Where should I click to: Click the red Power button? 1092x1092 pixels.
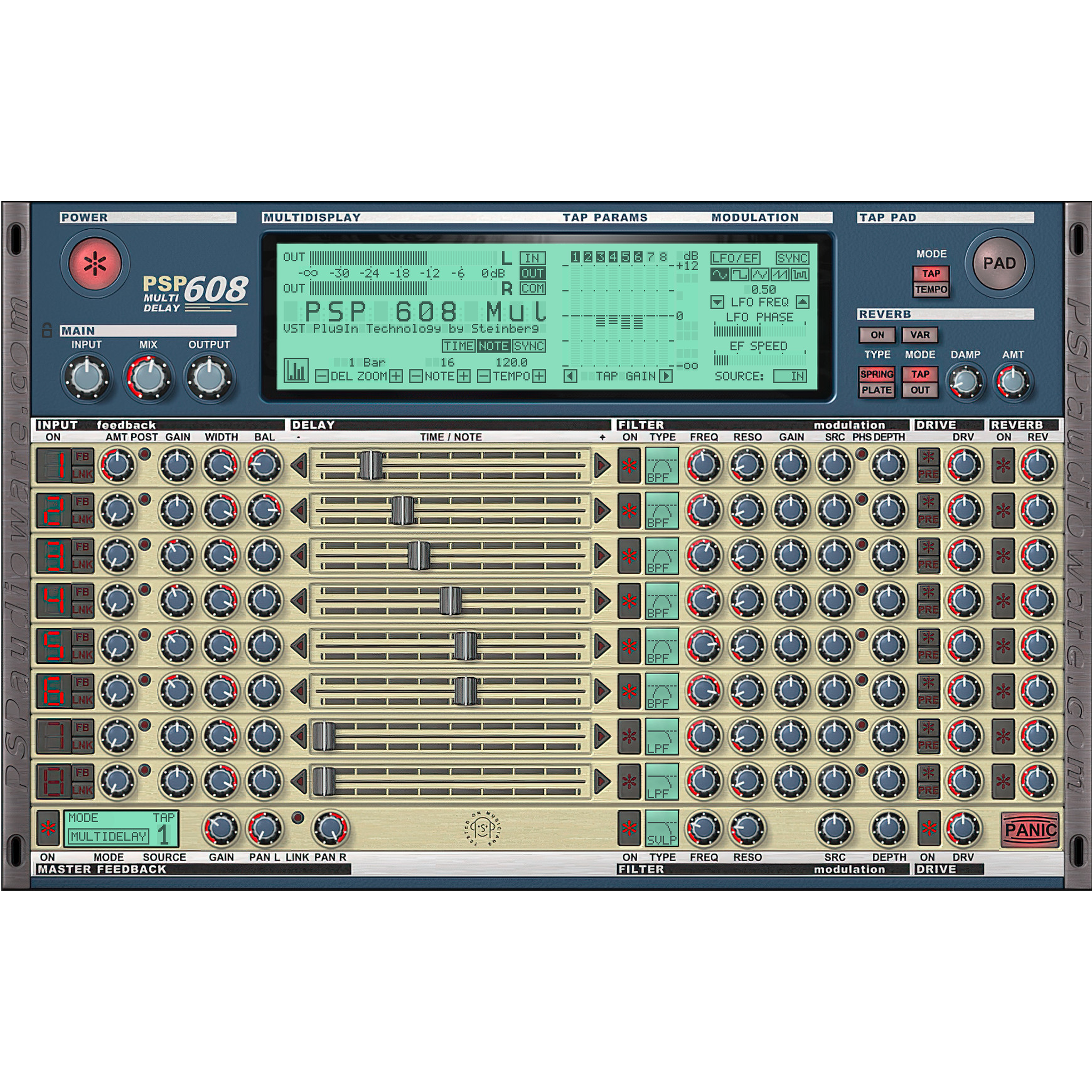pyautogui.click(x=94, y=263)
